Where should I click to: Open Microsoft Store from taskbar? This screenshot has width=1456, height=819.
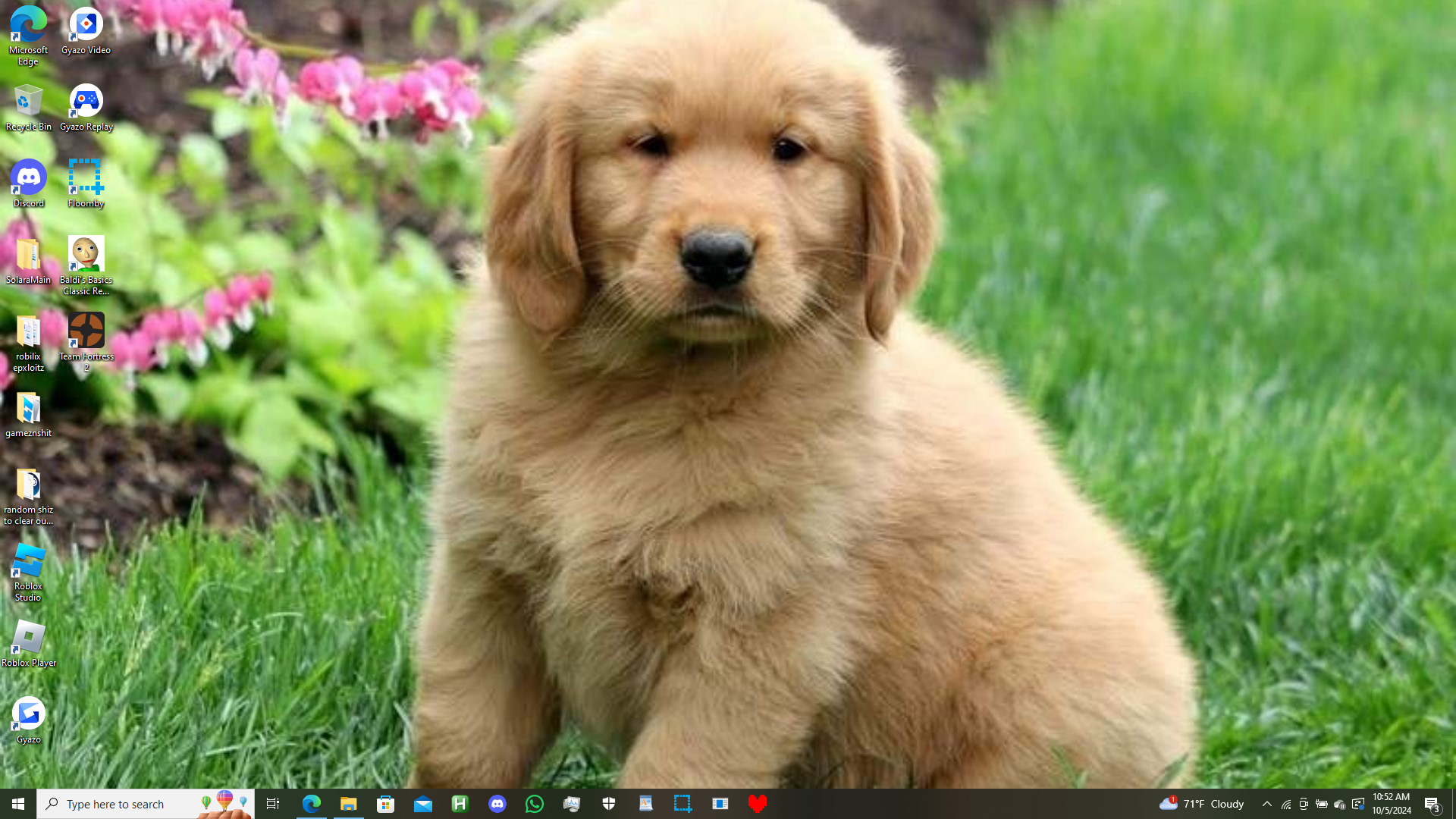click(385, 804)
